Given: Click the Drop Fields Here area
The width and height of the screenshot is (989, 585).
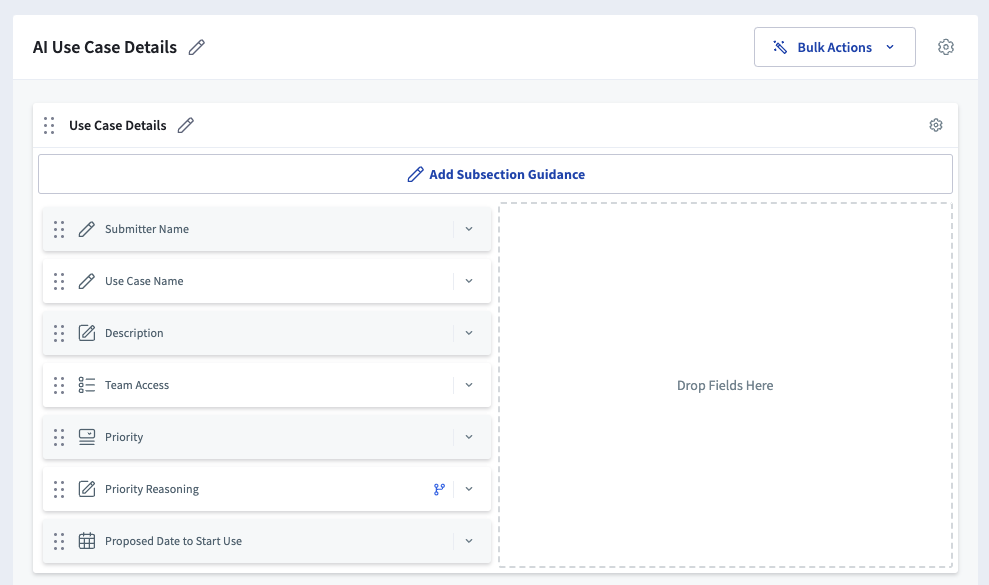Looking at the screenshot, I should (725, 385).
